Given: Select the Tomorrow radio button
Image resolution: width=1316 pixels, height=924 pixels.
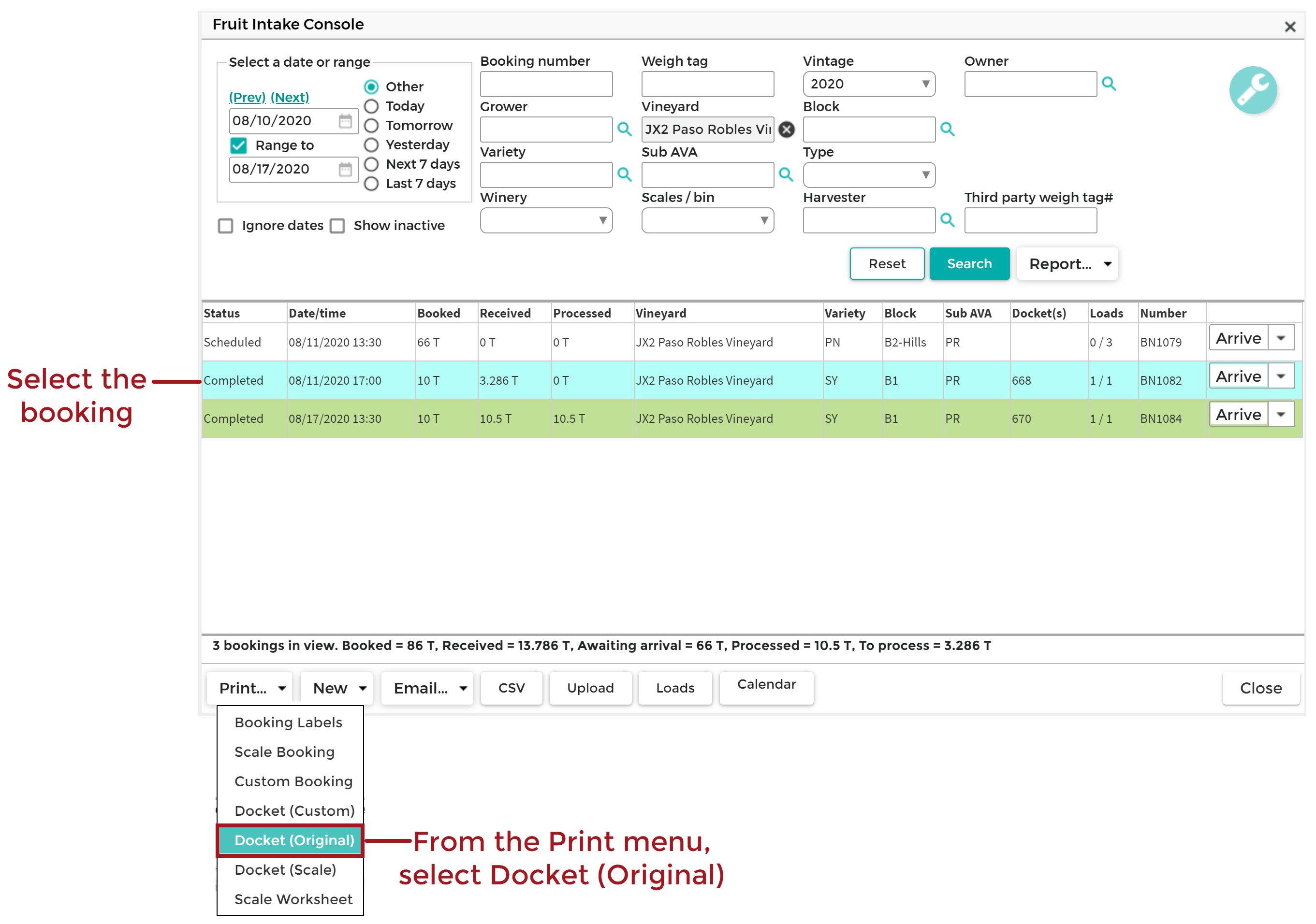Looking at the screenshot, I should (x=371, y=126).
